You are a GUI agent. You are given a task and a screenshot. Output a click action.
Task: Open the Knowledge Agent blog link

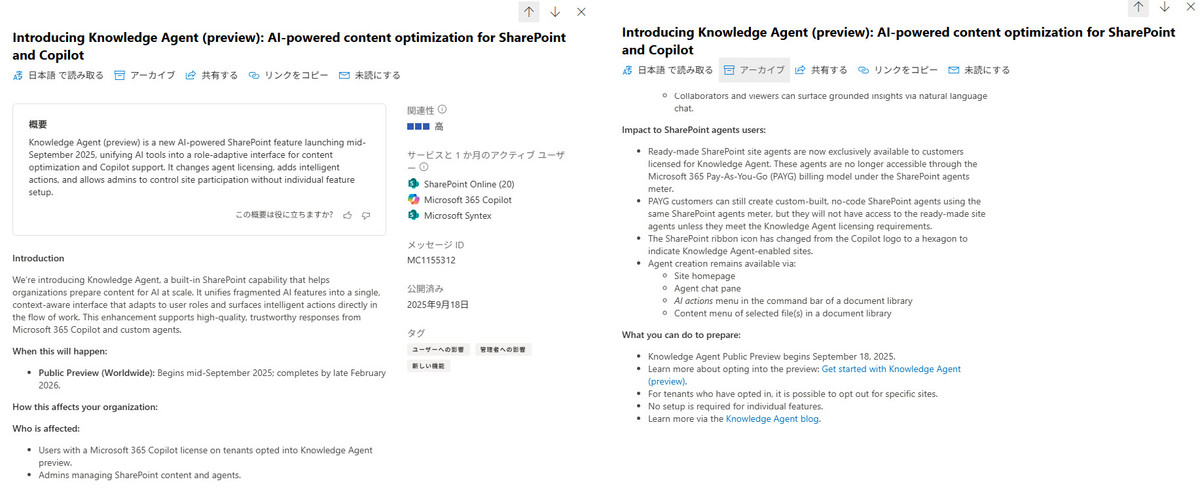coord(772,419)
